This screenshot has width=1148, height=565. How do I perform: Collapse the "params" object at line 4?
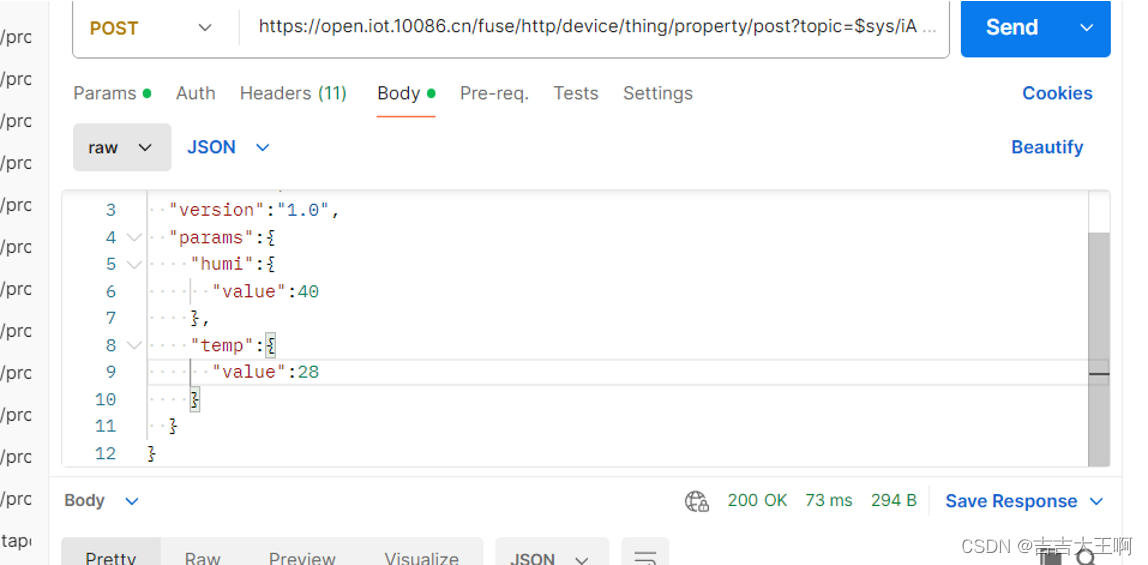(133, 237)
